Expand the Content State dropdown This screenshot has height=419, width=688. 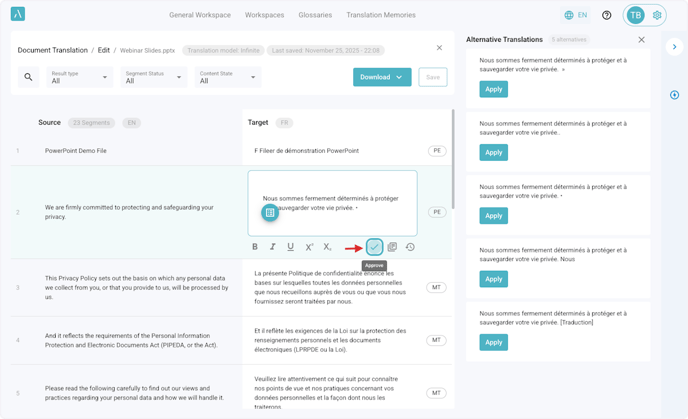pos(228,77)
